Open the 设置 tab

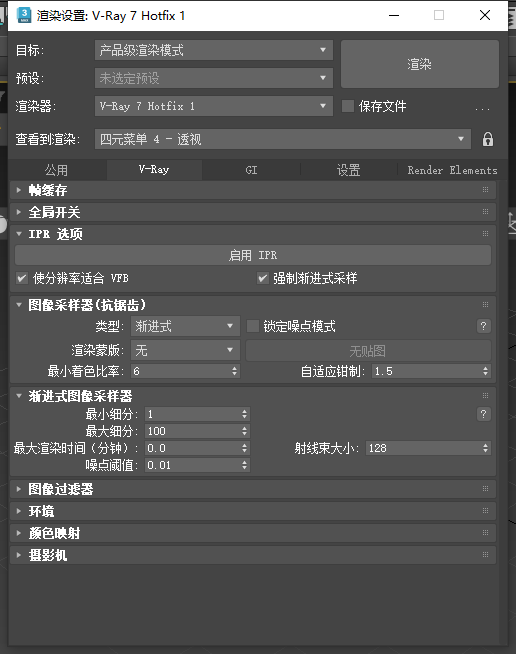(348, 170)
